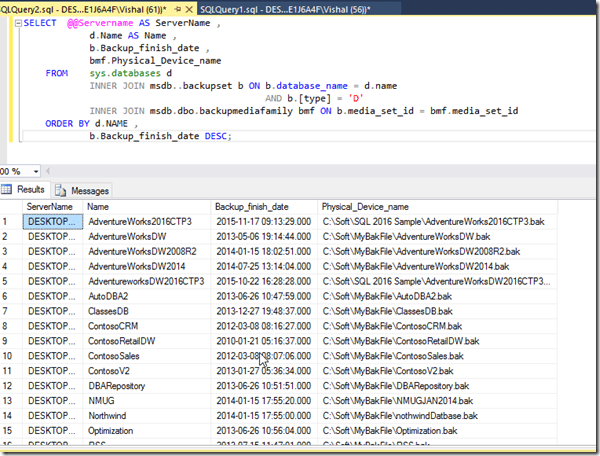The height and width of the screenshot is (456, 600).
Task: Open the editor zoom percentage dropdown
Action: (x=34, y=170)
